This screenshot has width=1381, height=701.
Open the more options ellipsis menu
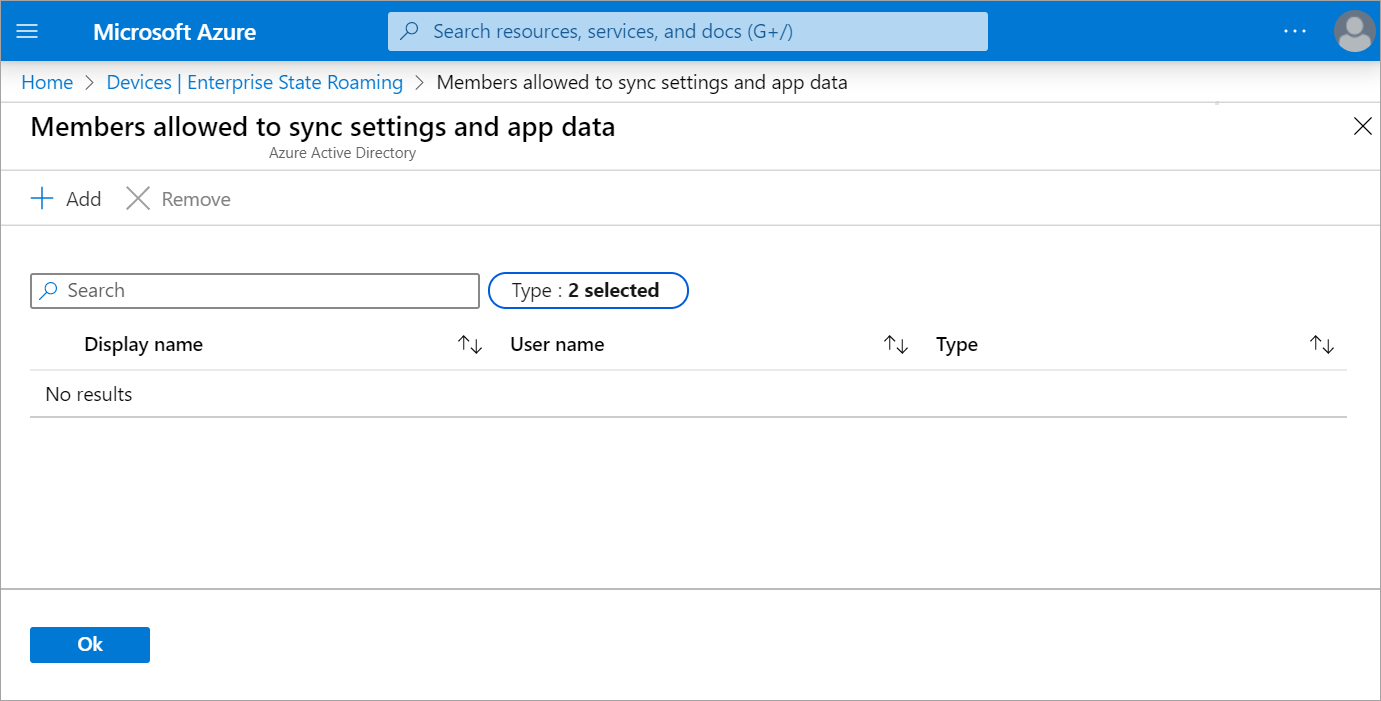pyautogui.click(x=1295, y=31)
